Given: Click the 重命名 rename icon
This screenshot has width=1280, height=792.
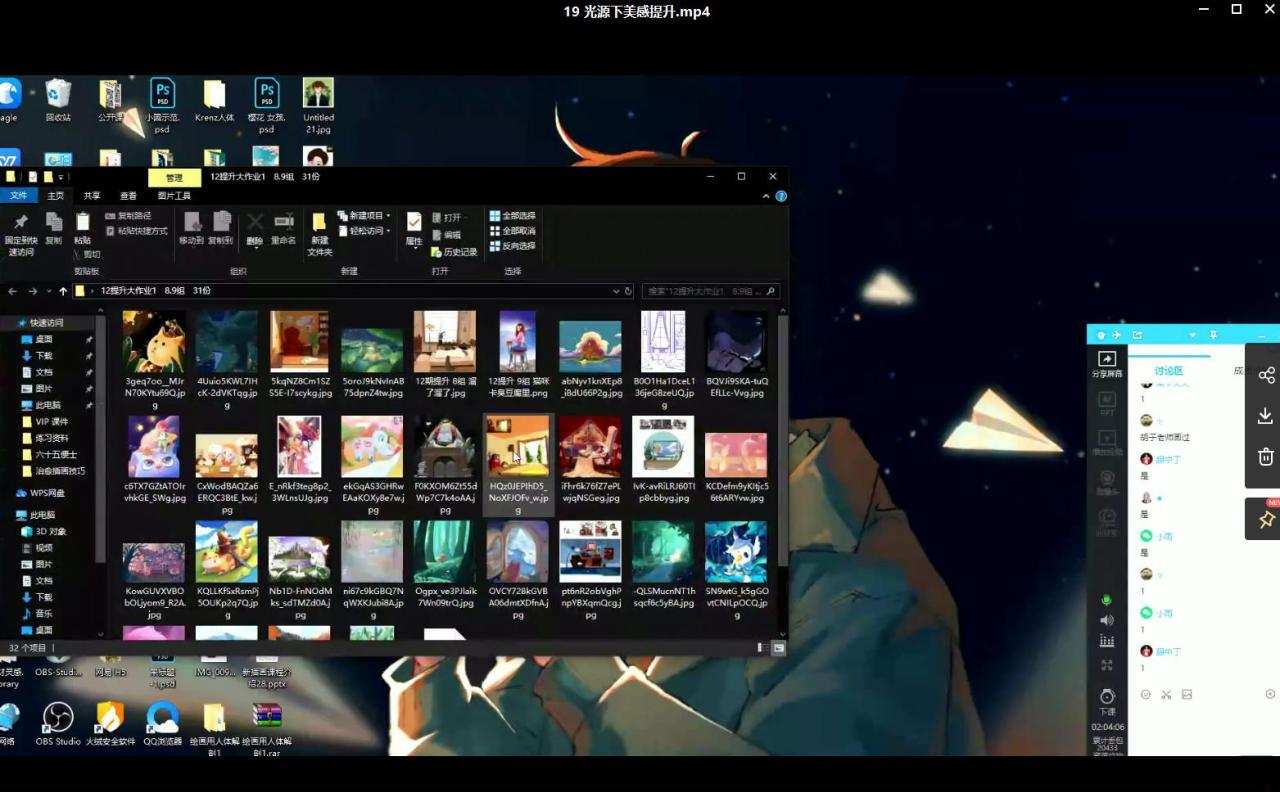Looking at the screenshot, I should 284,222.
